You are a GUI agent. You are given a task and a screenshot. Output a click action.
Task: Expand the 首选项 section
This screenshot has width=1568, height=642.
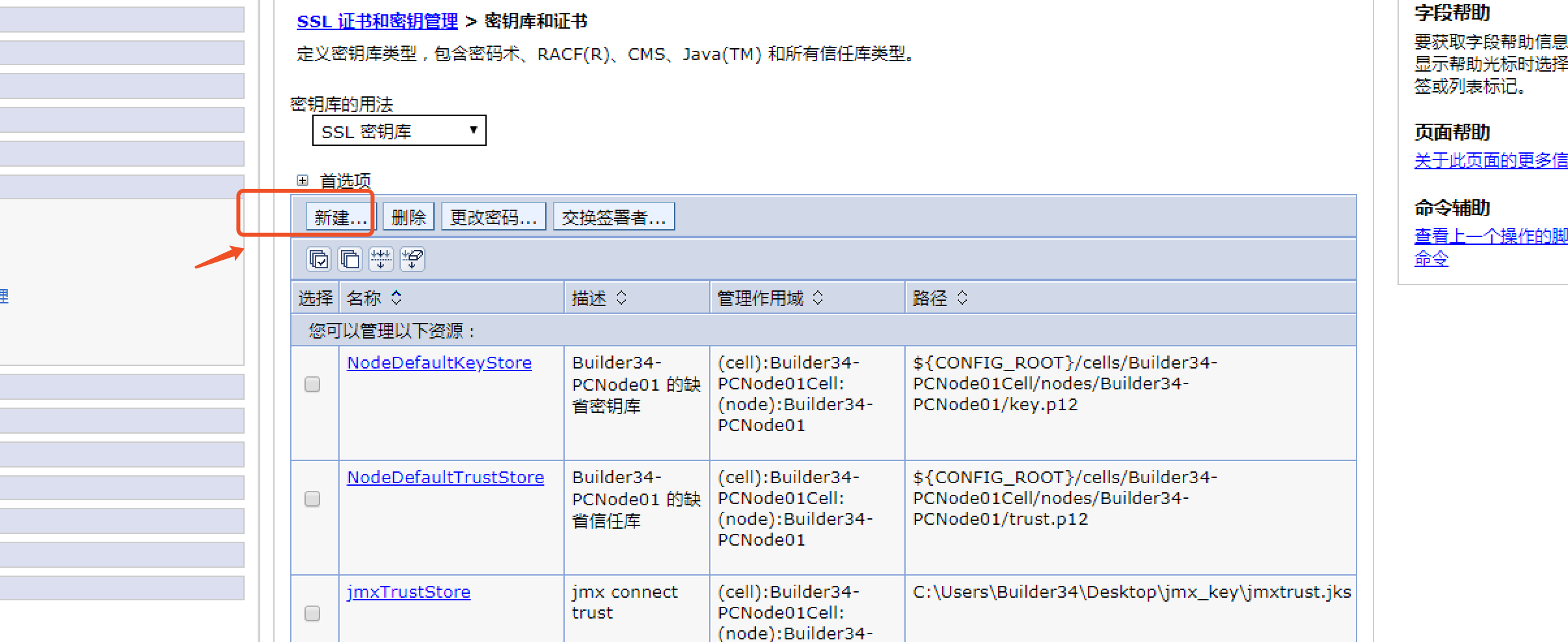pyautogui.click(x=303, y=180)
